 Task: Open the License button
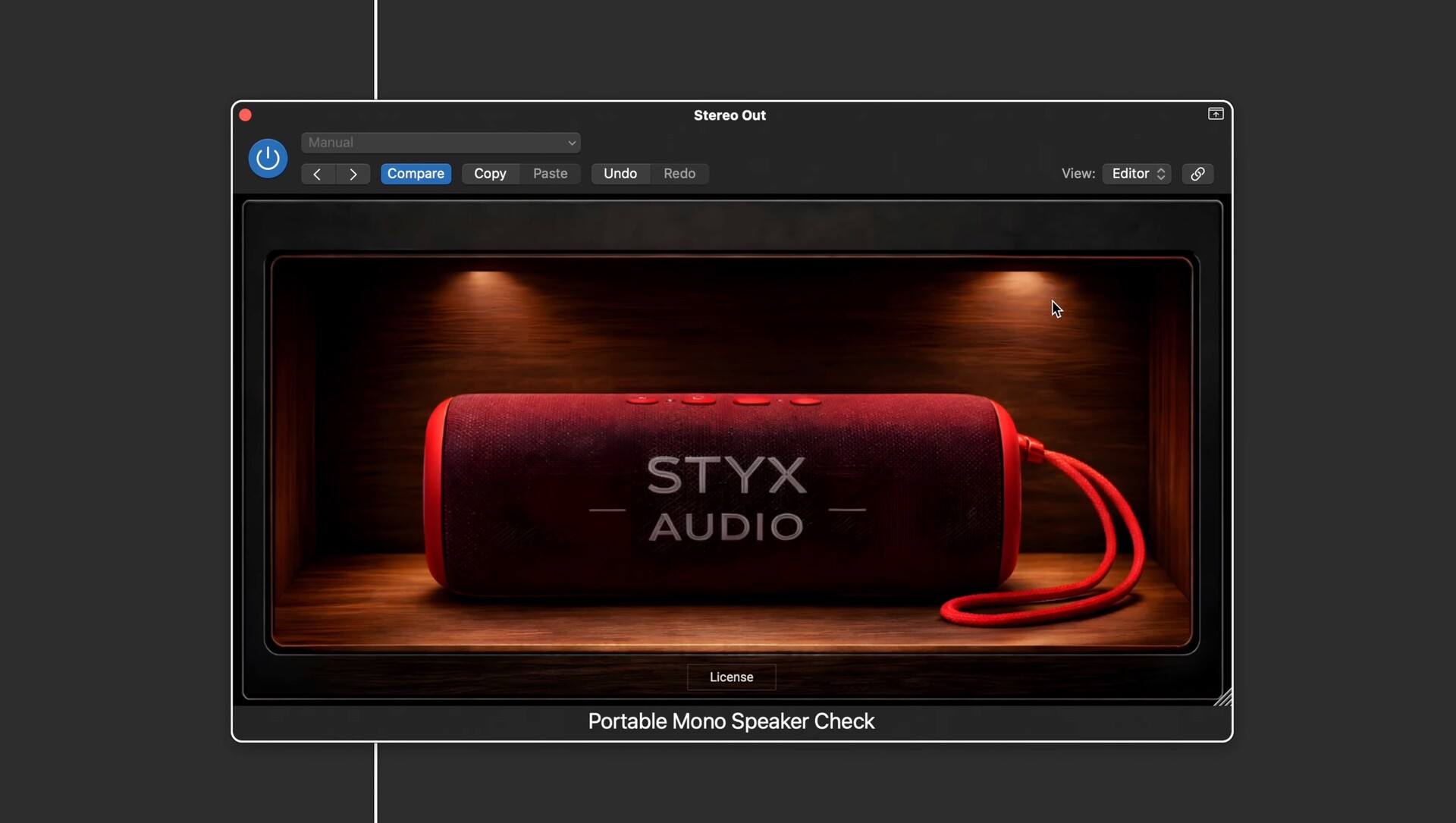[x=731, y=677]
